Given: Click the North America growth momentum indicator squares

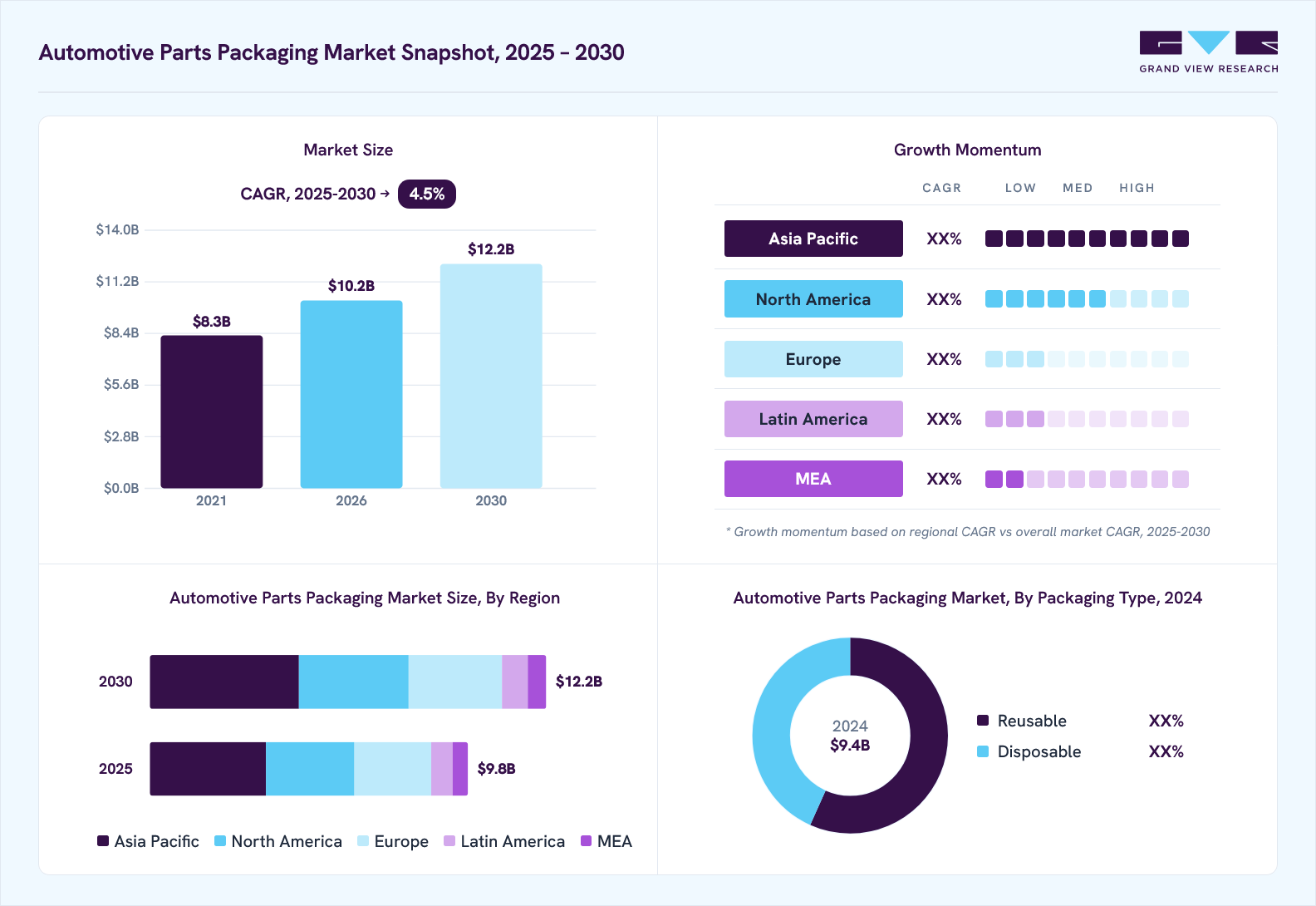Looking at the screenshot, I should click(x=1087, y=299).
